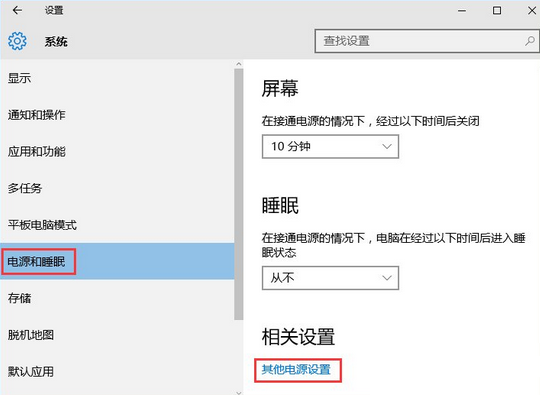Select 电源和睡眠 in sidebar

tap(117, 261)
